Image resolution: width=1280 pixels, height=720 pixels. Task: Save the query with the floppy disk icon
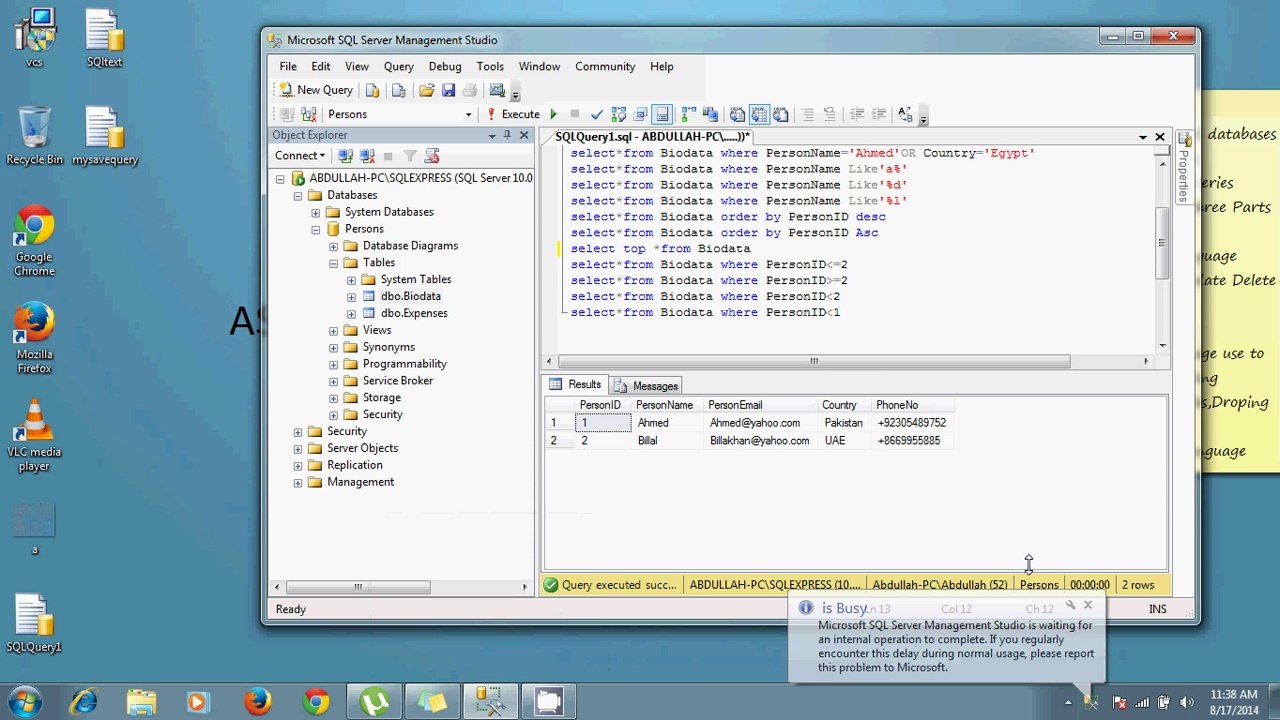448,90
